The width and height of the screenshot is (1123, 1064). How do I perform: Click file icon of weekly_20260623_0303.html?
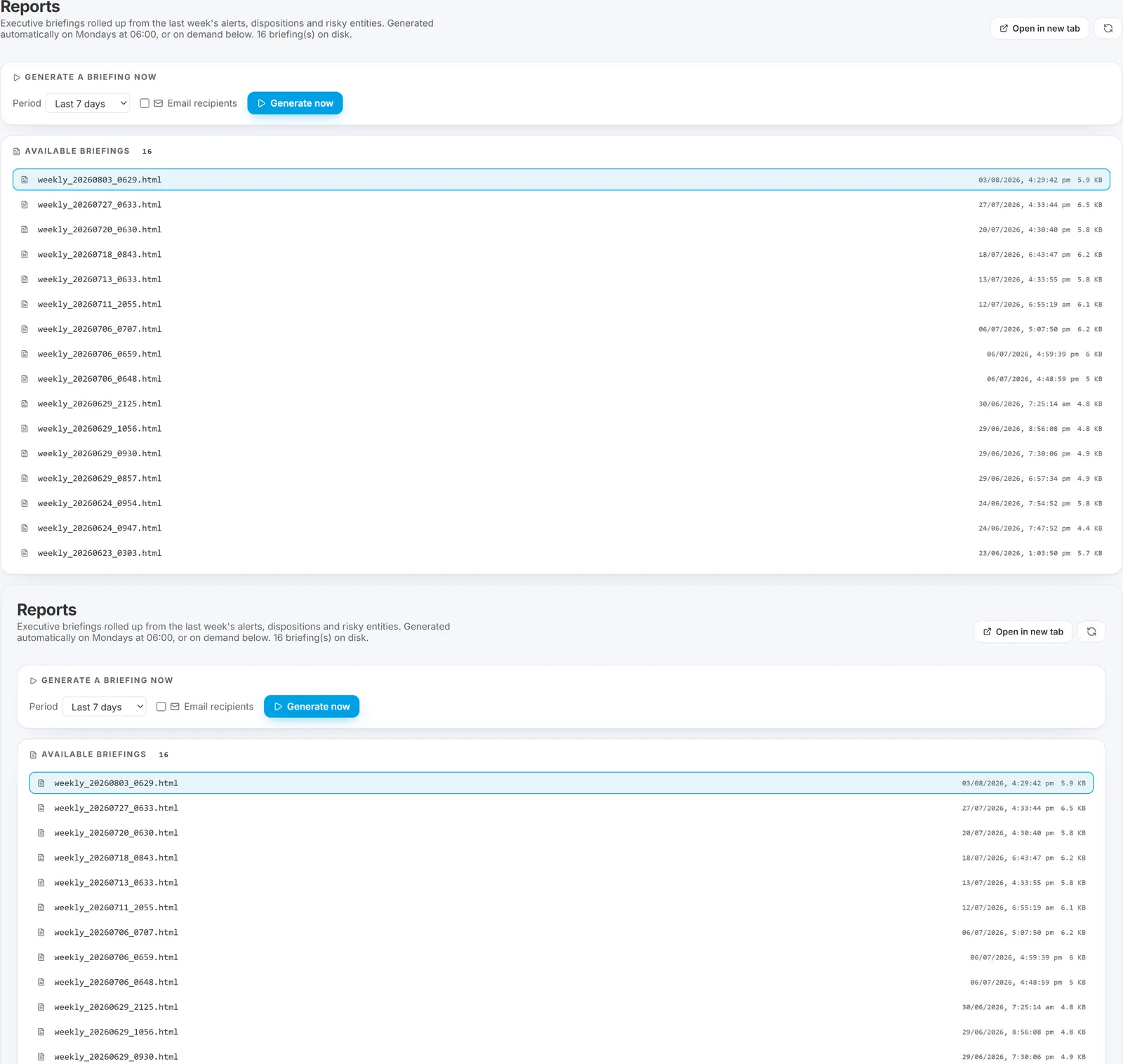25,553
